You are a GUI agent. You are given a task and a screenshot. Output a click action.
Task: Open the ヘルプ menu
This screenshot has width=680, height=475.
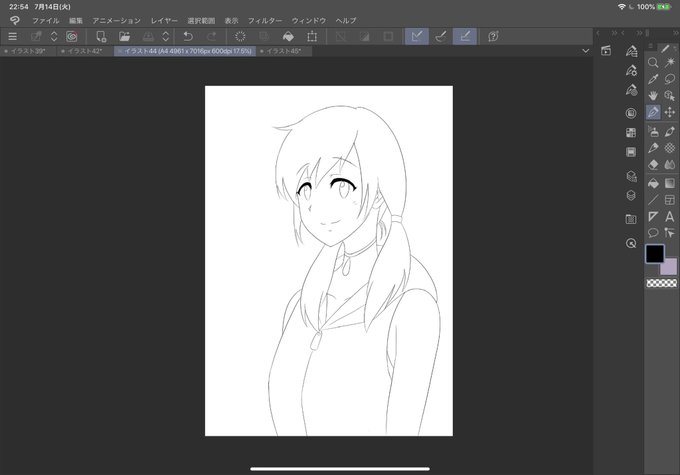[x=346, y=20]
